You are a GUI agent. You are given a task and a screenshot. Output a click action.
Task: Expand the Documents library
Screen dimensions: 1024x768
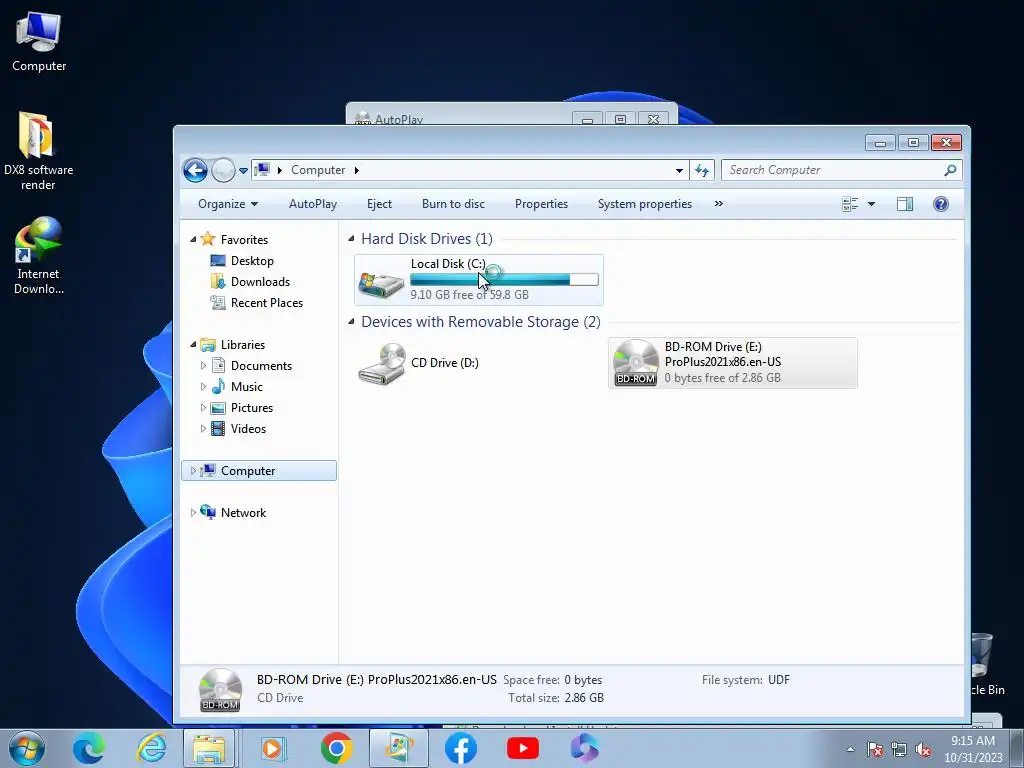coord(203,366)
